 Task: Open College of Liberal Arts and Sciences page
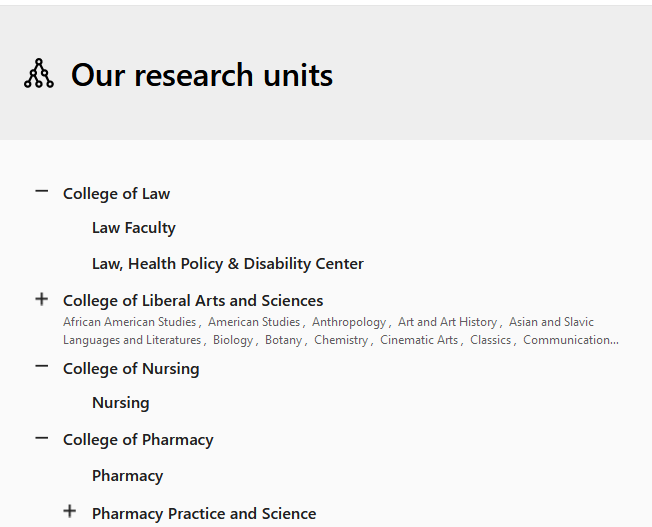(193, 301)
